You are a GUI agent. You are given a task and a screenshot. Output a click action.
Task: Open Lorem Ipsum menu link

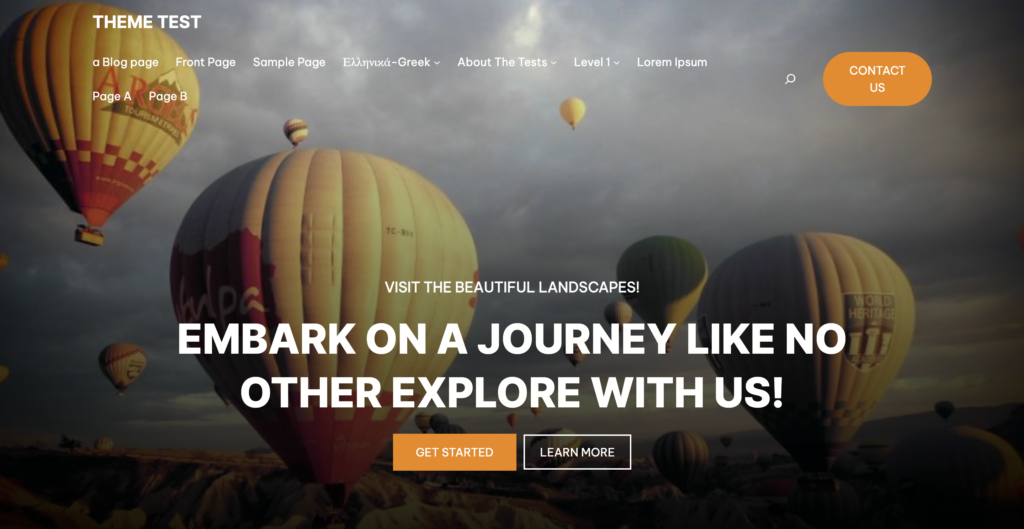(x=672, y=62)
